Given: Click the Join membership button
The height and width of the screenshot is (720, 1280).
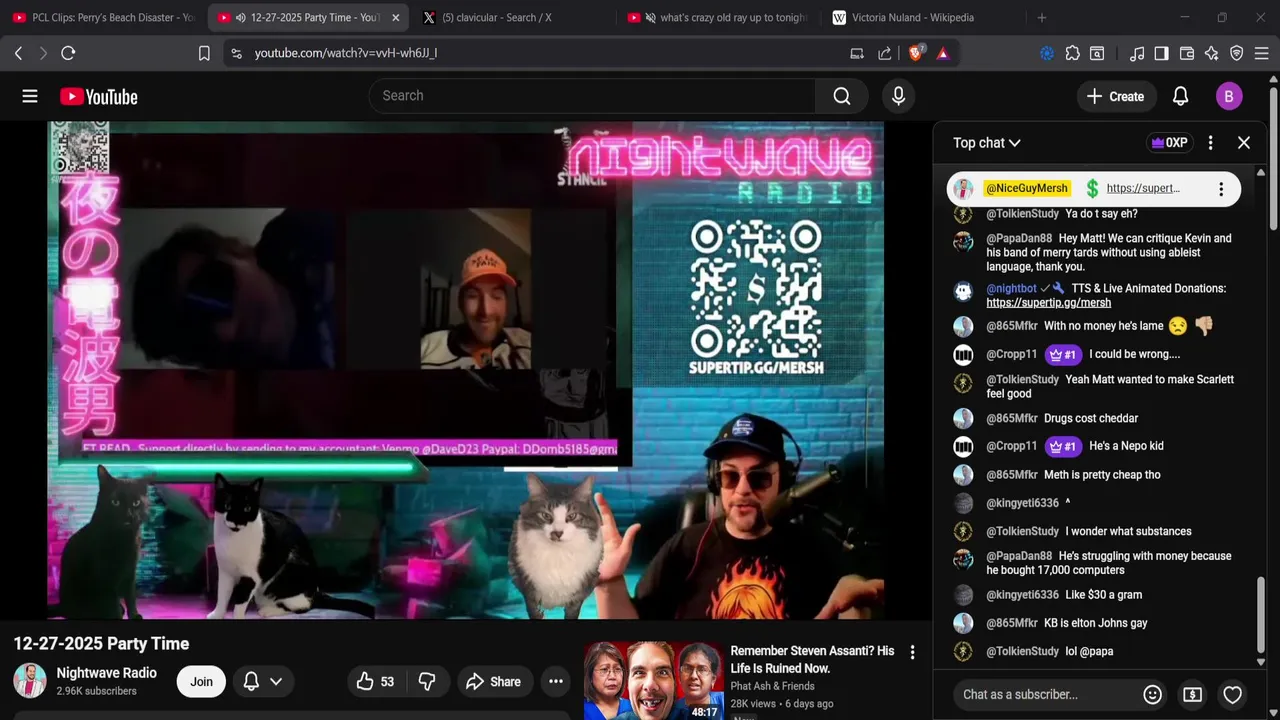Looking at the screenshot, I should [x=201, y=682].
